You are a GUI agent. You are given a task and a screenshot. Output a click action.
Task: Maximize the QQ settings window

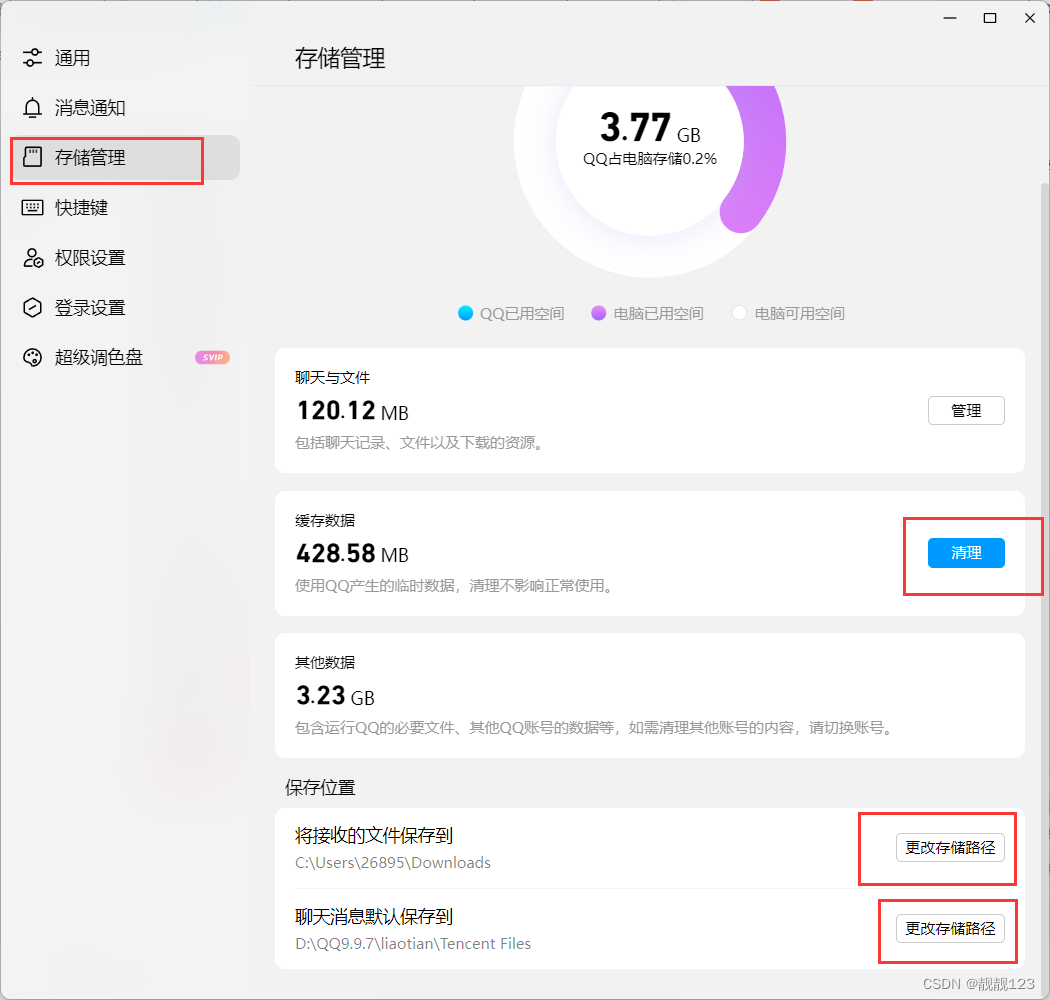[x=990, y=18]
